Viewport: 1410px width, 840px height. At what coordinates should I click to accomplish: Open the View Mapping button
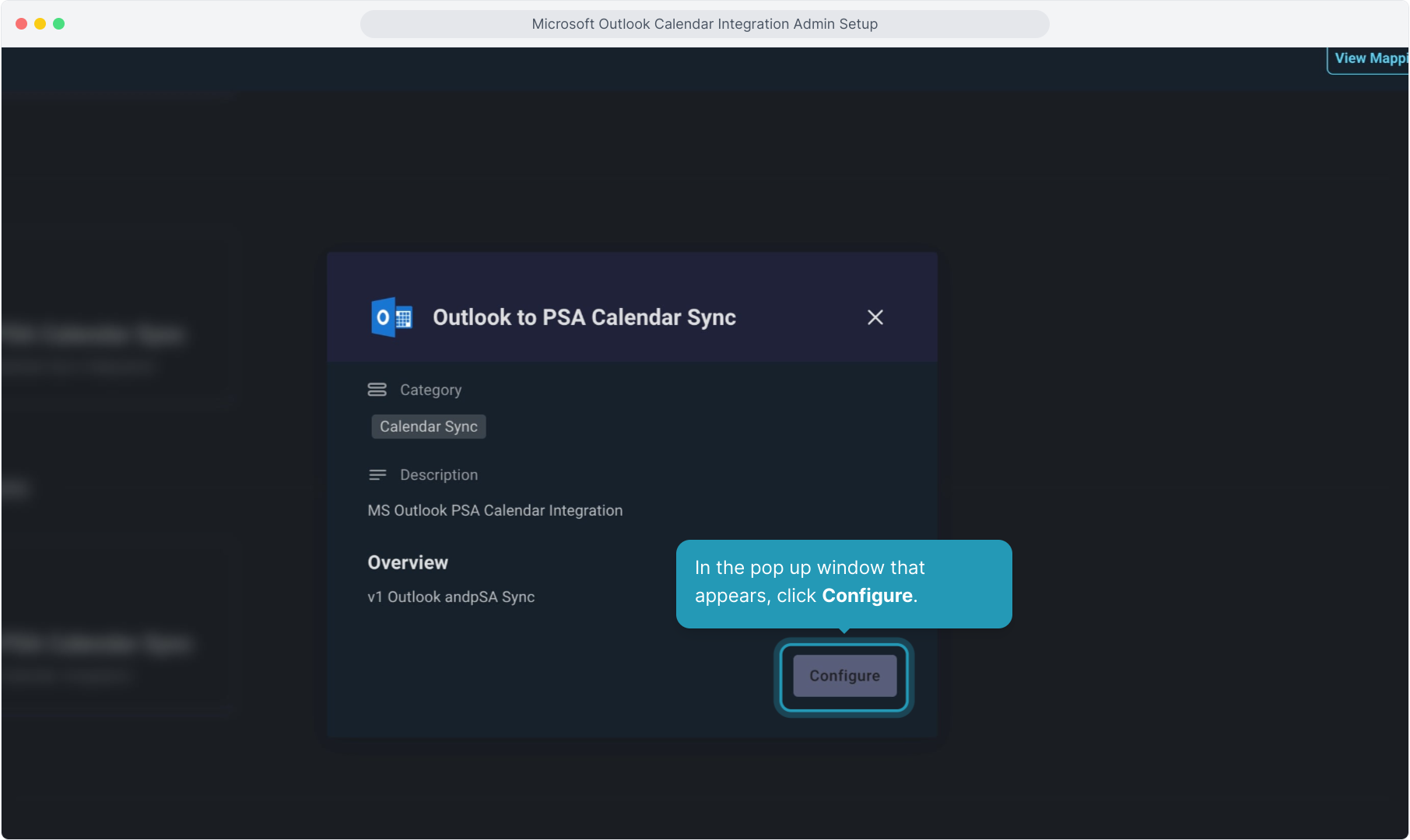(x=1369, y=59)
